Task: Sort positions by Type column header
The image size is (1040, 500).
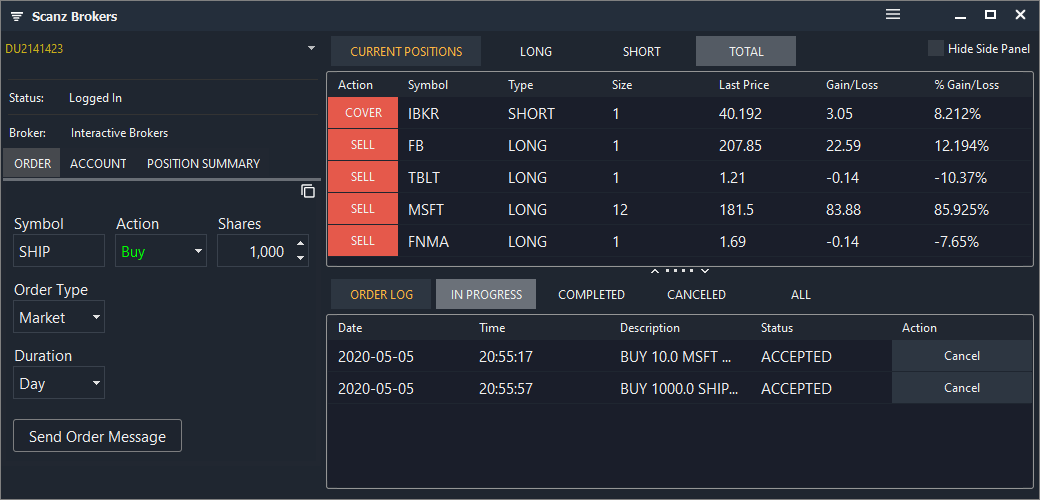Action: pyautogui.click(x=520, y=85)
